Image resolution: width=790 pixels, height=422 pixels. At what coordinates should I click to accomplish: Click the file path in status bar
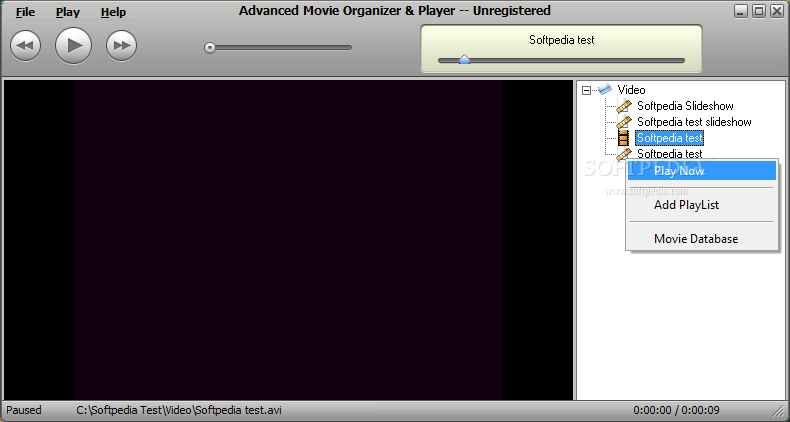[179, 410]
